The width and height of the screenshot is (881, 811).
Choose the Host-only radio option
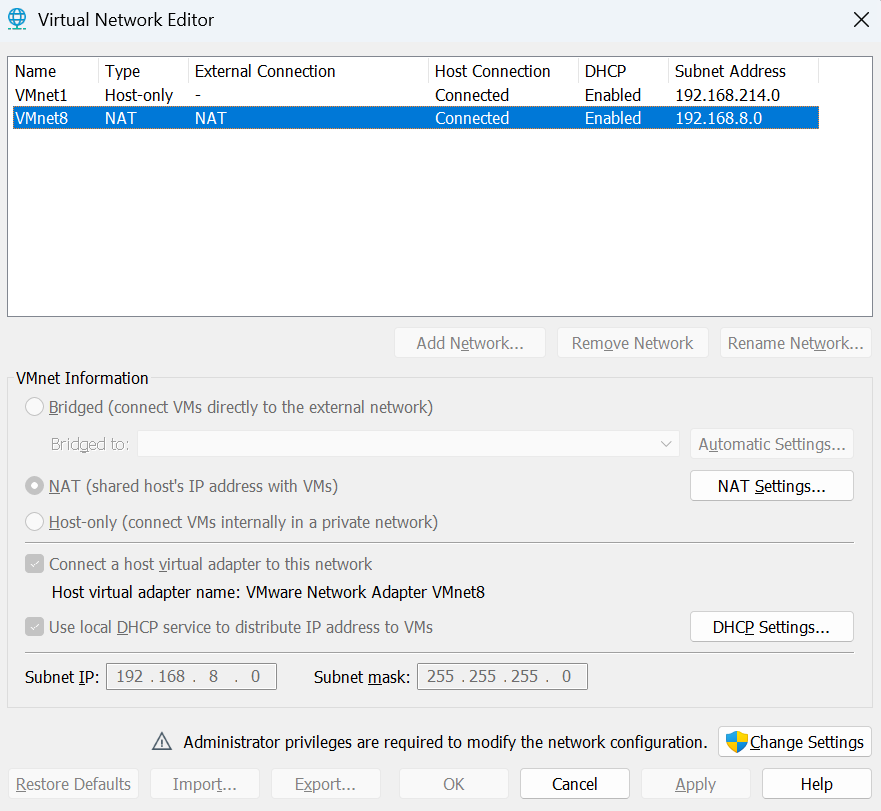[35, 522]
